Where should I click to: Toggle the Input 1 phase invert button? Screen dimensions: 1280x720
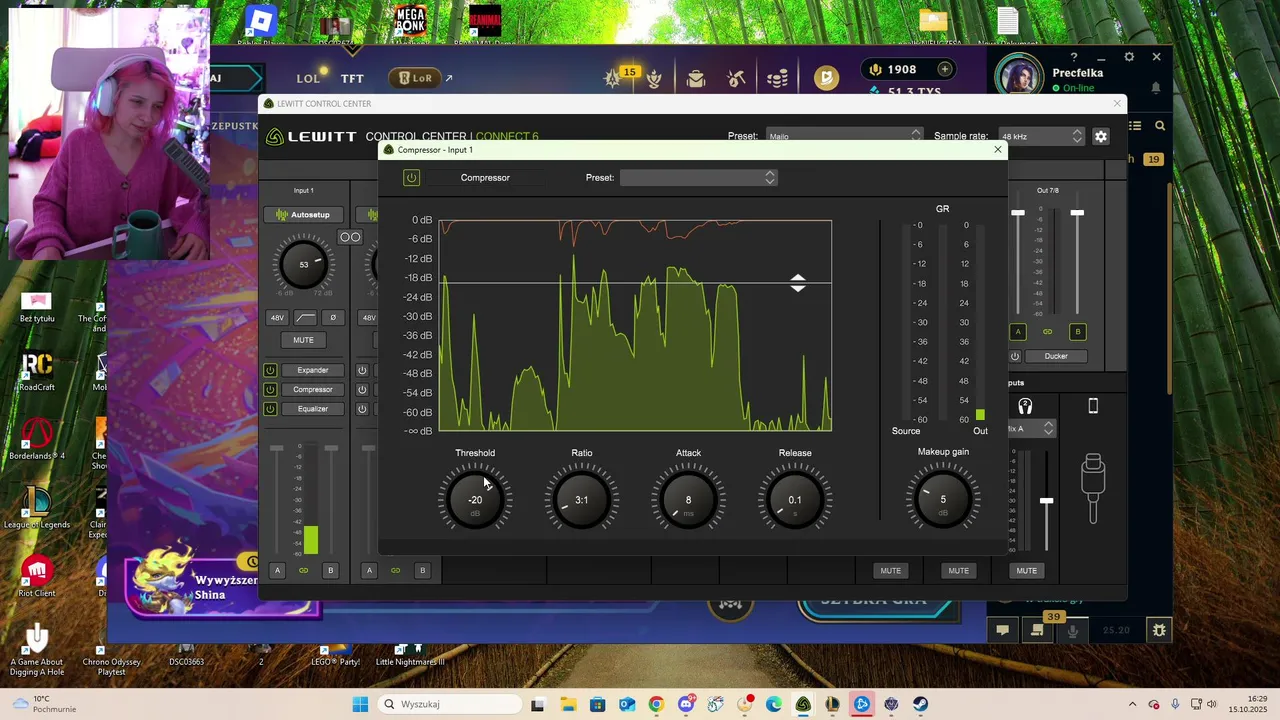[333, 318]
